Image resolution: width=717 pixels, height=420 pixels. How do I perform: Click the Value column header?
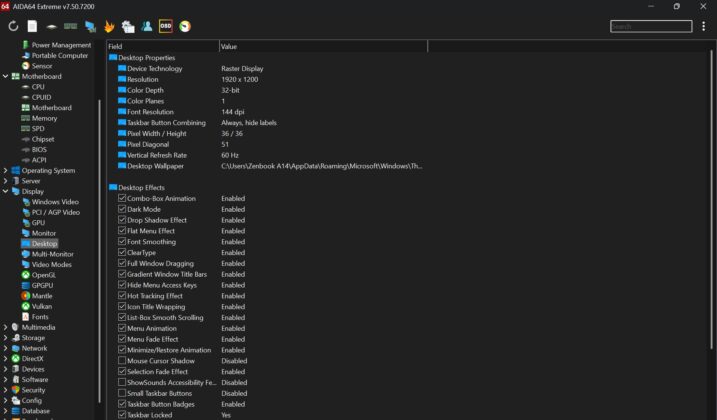coord(323,46)
